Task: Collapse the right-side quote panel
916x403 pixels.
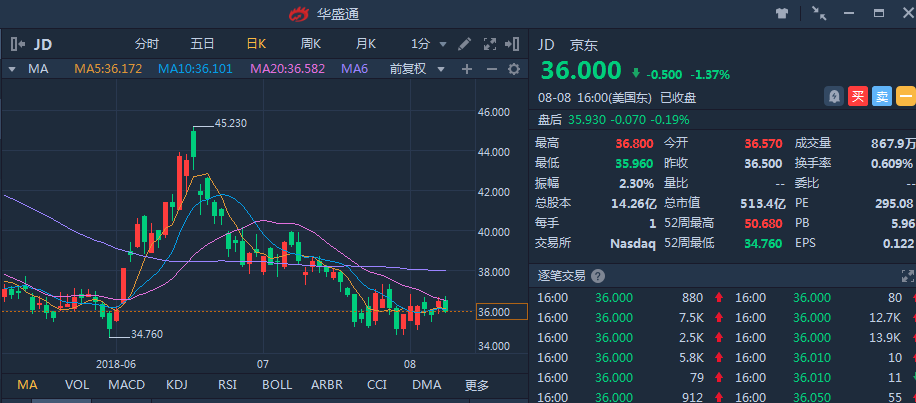Action: [512, 44]
